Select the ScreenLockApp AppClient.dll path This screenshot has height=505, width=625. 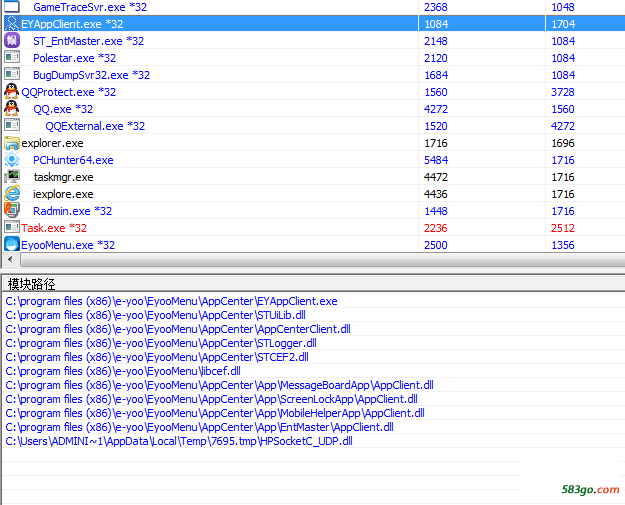pyautogui.click(x=211, y=399)
